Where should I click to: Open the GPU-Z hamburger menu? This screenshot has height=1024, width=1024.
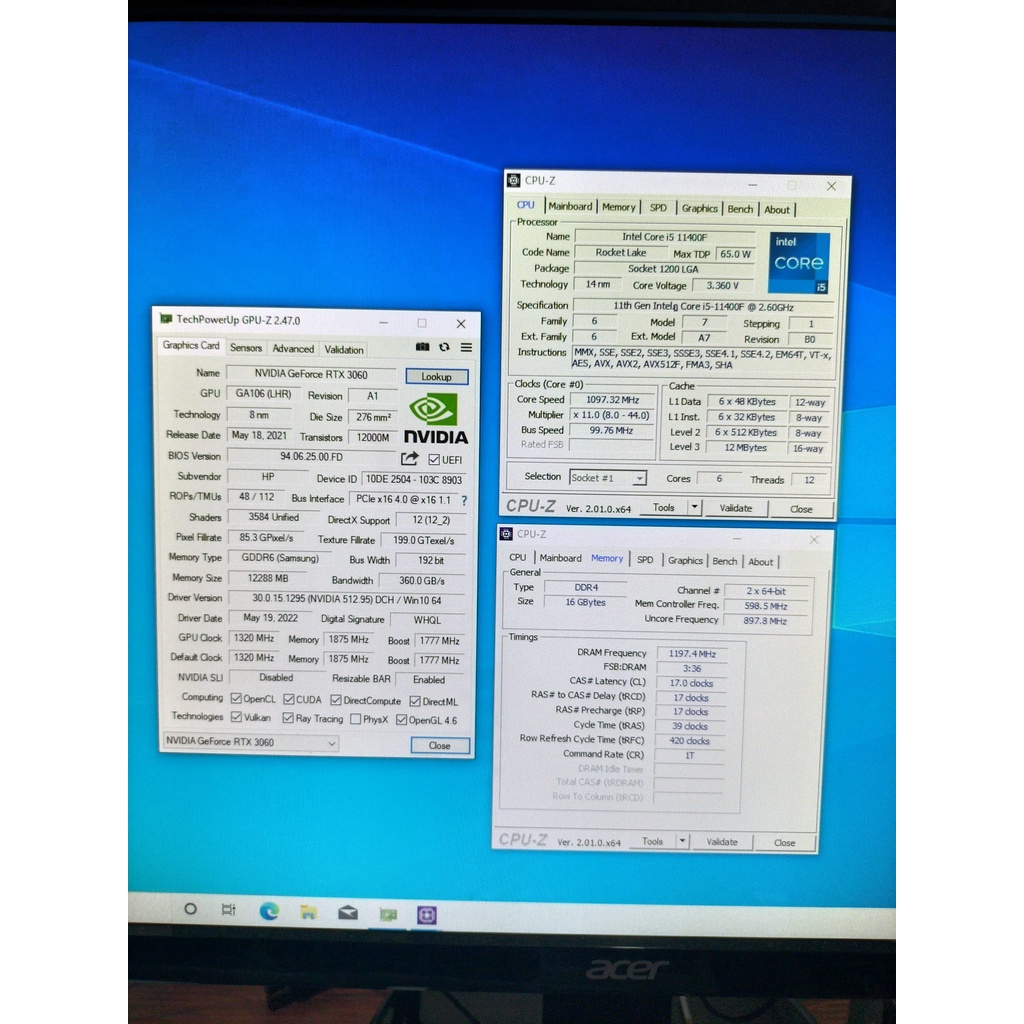click(x=466, y=348)
